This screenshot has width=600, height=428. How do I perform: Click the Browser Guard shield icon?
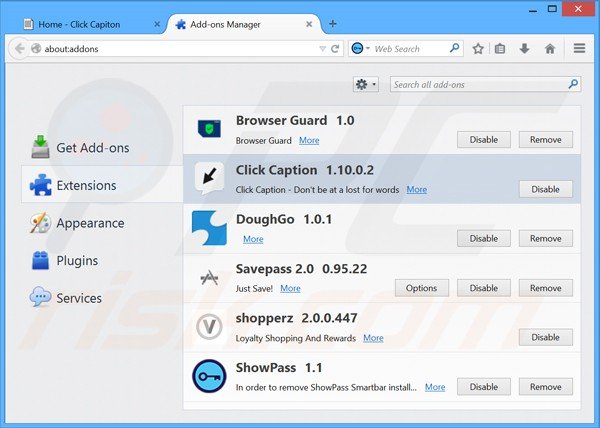point(209,129)
